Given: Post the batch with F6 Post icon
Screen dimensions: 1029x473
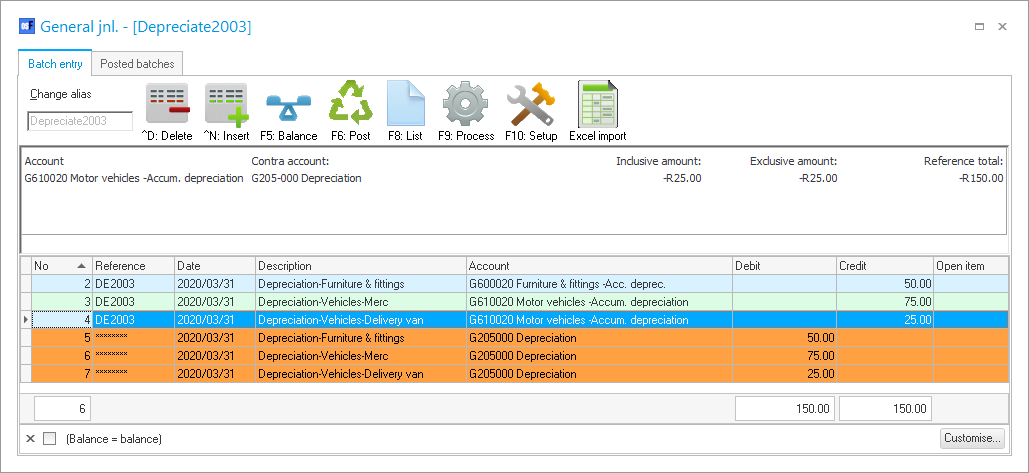Looking at the screenshot, I should (350, 105).
